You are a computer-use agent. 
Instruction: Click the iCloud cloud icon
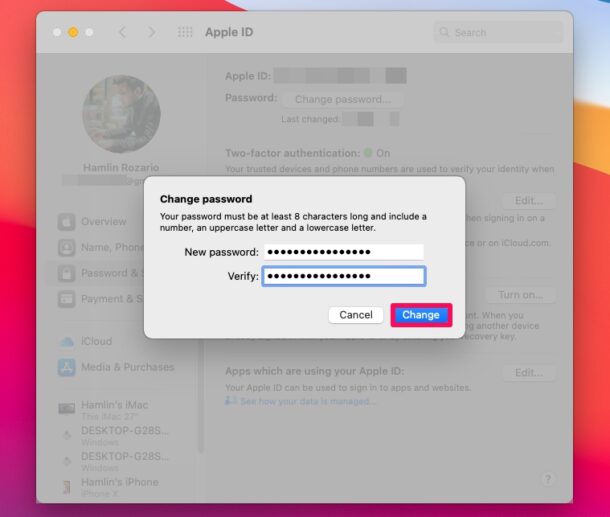pos(67,342)
